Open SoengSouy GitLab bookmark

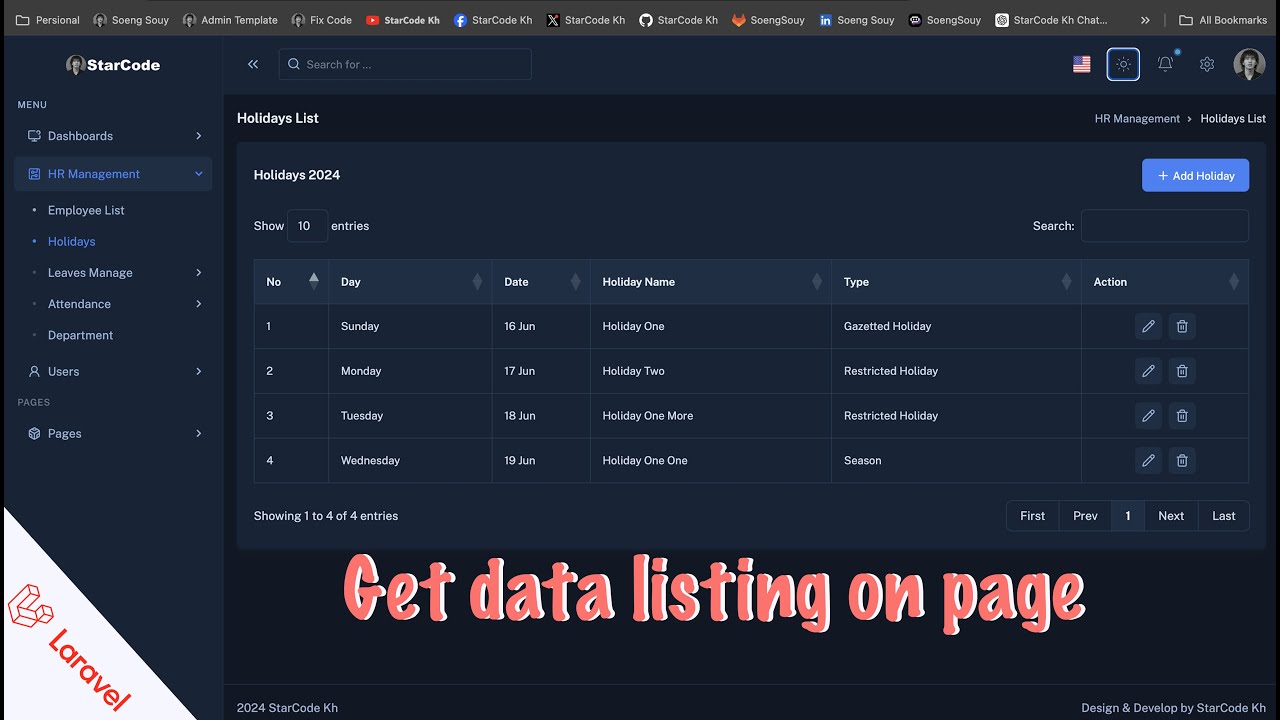[x=768, y=20]
